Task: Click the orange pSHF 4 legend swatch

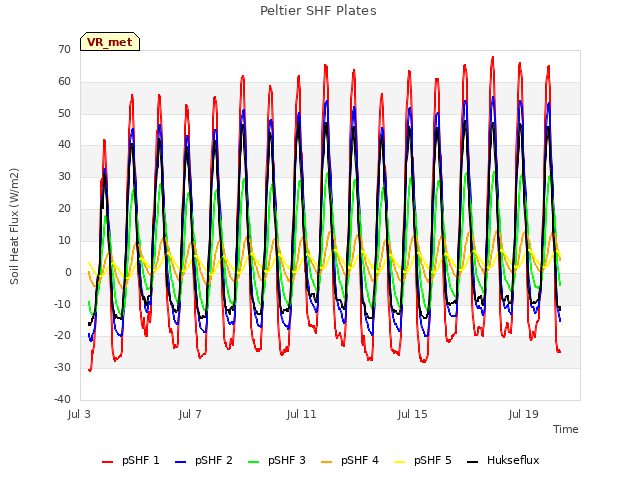Action: [327, 462]
